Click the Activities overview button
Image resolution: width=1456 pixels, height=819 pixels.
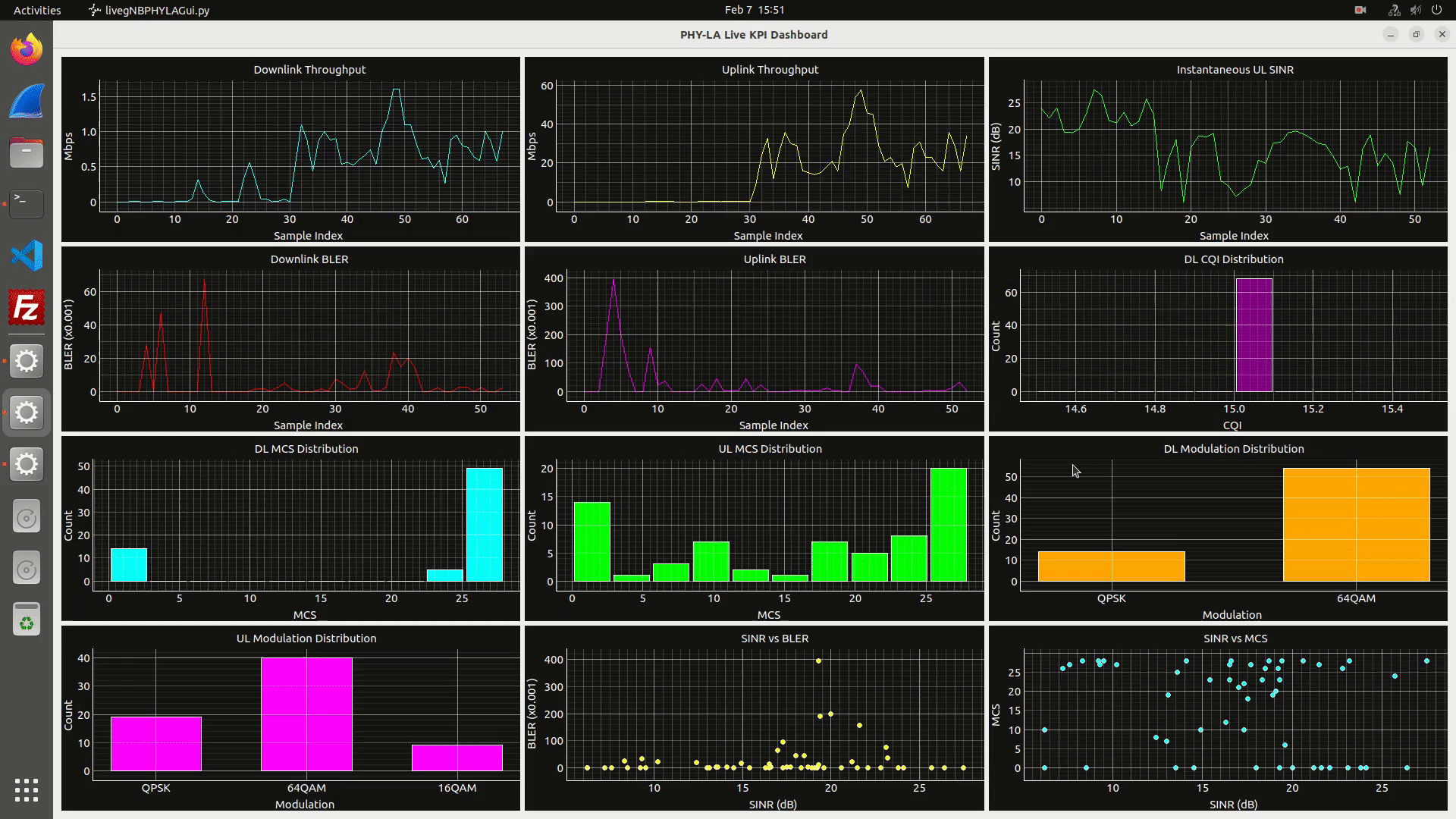(37, 10)
